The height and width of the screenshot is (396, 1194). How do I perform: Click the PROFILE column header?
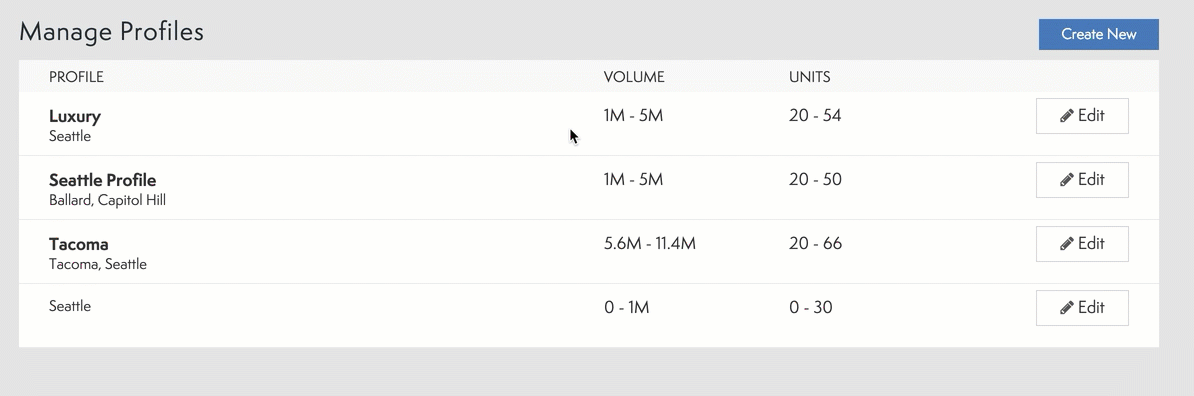click(76, 77)
